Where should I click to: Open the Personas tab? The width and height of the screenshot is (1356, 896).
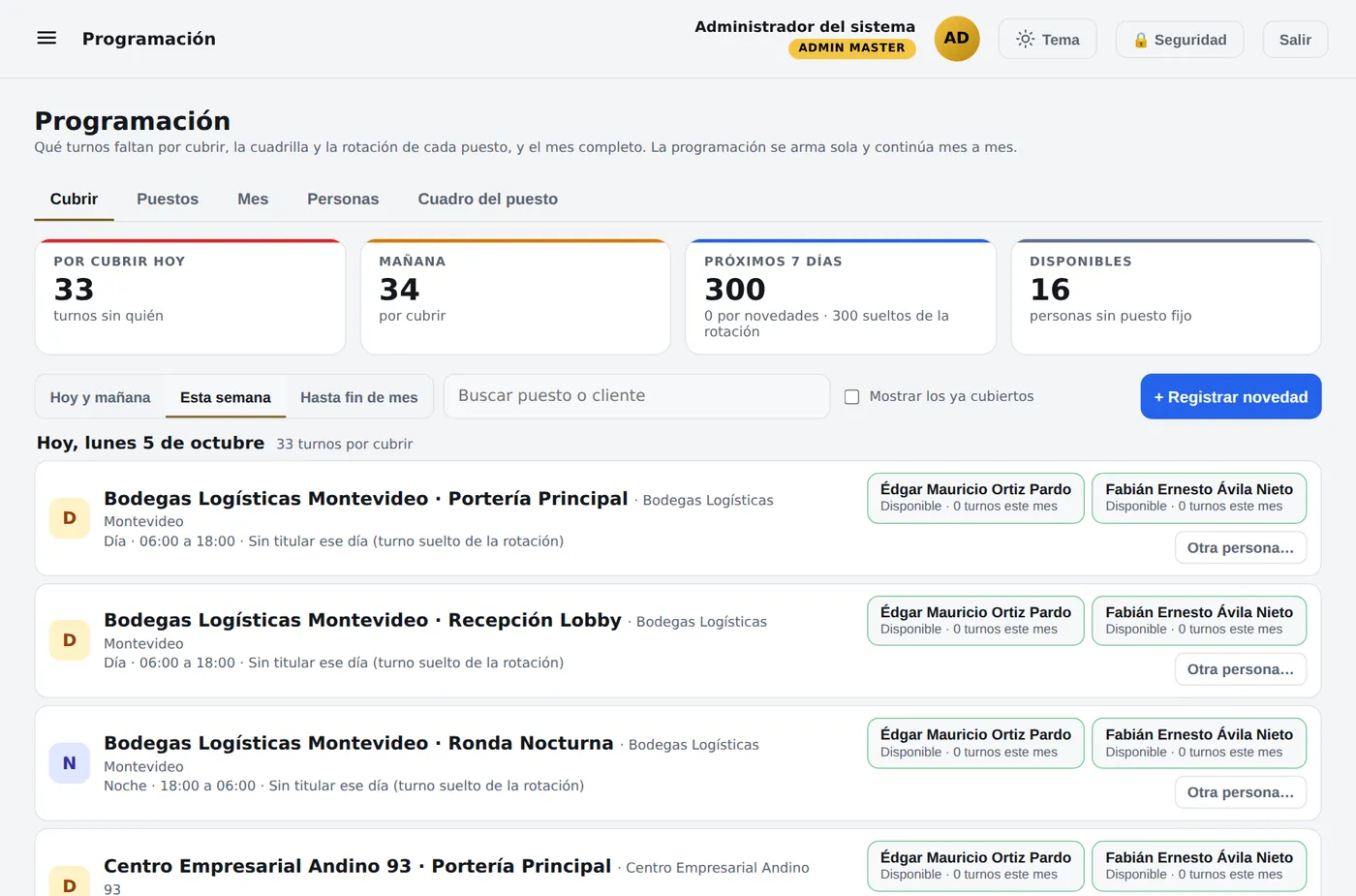pyautogui.click(x=343, y=199)
